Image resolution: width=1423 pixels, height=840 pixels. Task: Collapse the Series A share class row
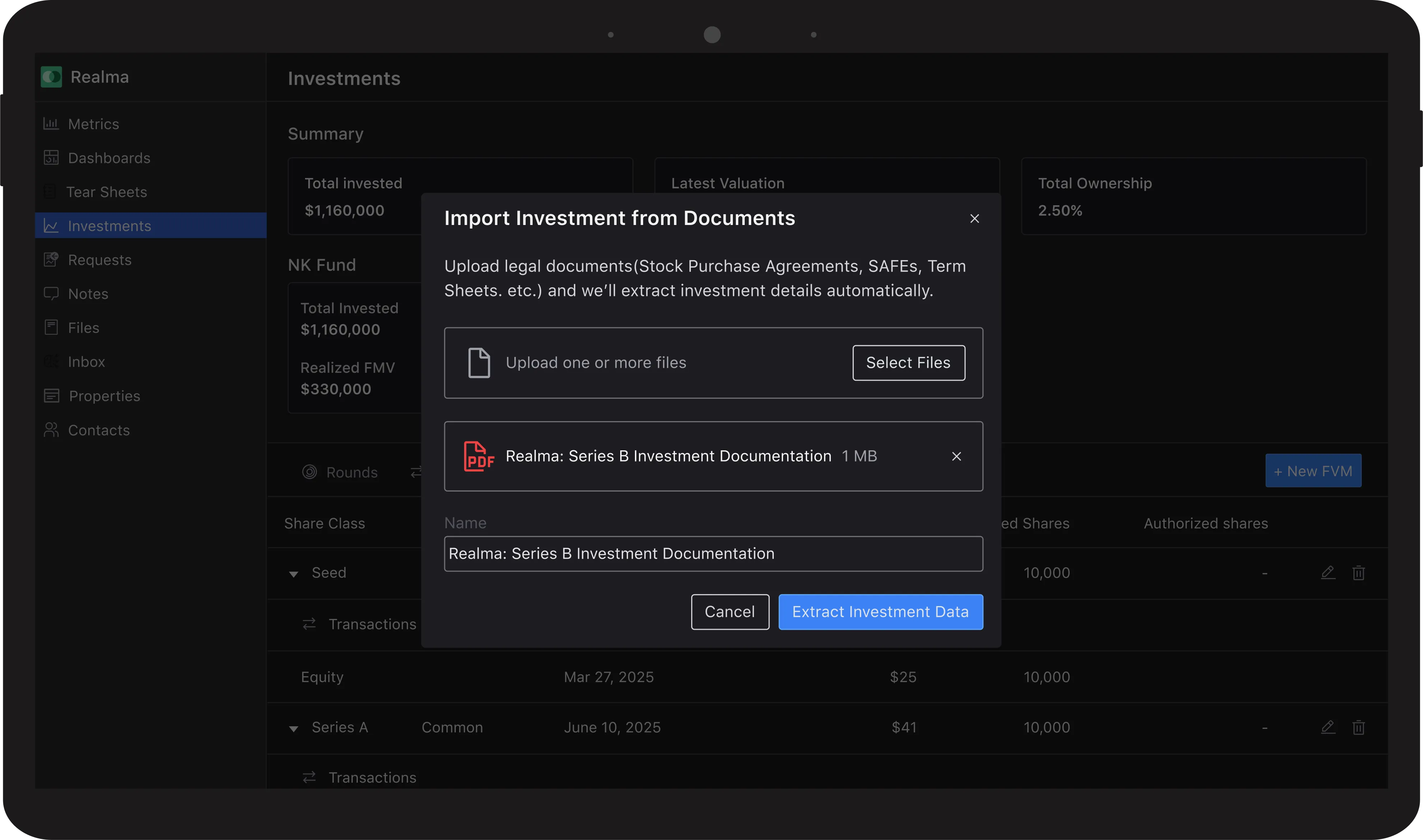point(294,728)
